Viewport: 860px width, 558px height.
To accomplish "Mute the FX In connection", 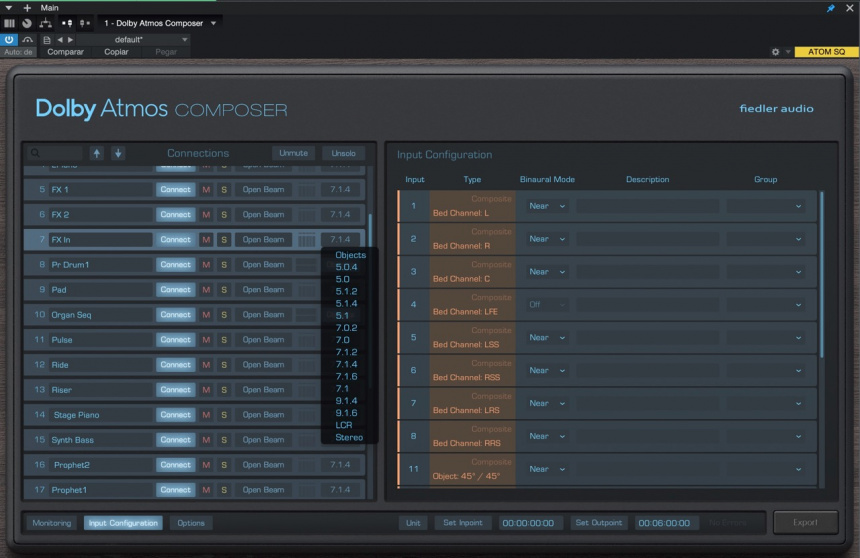I will [x=206, y=240].
